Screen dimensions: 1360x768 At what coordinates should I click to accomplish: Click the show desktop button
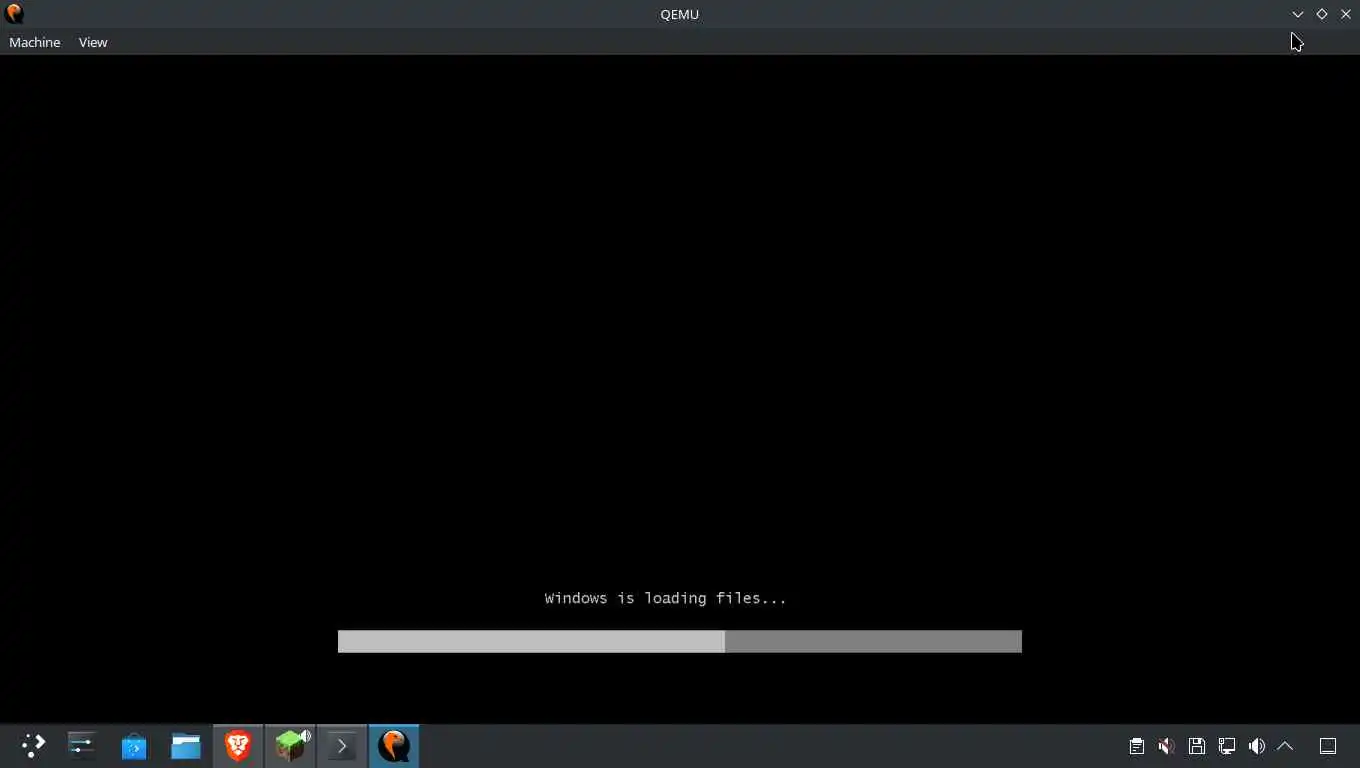(x=1328, y=746)
